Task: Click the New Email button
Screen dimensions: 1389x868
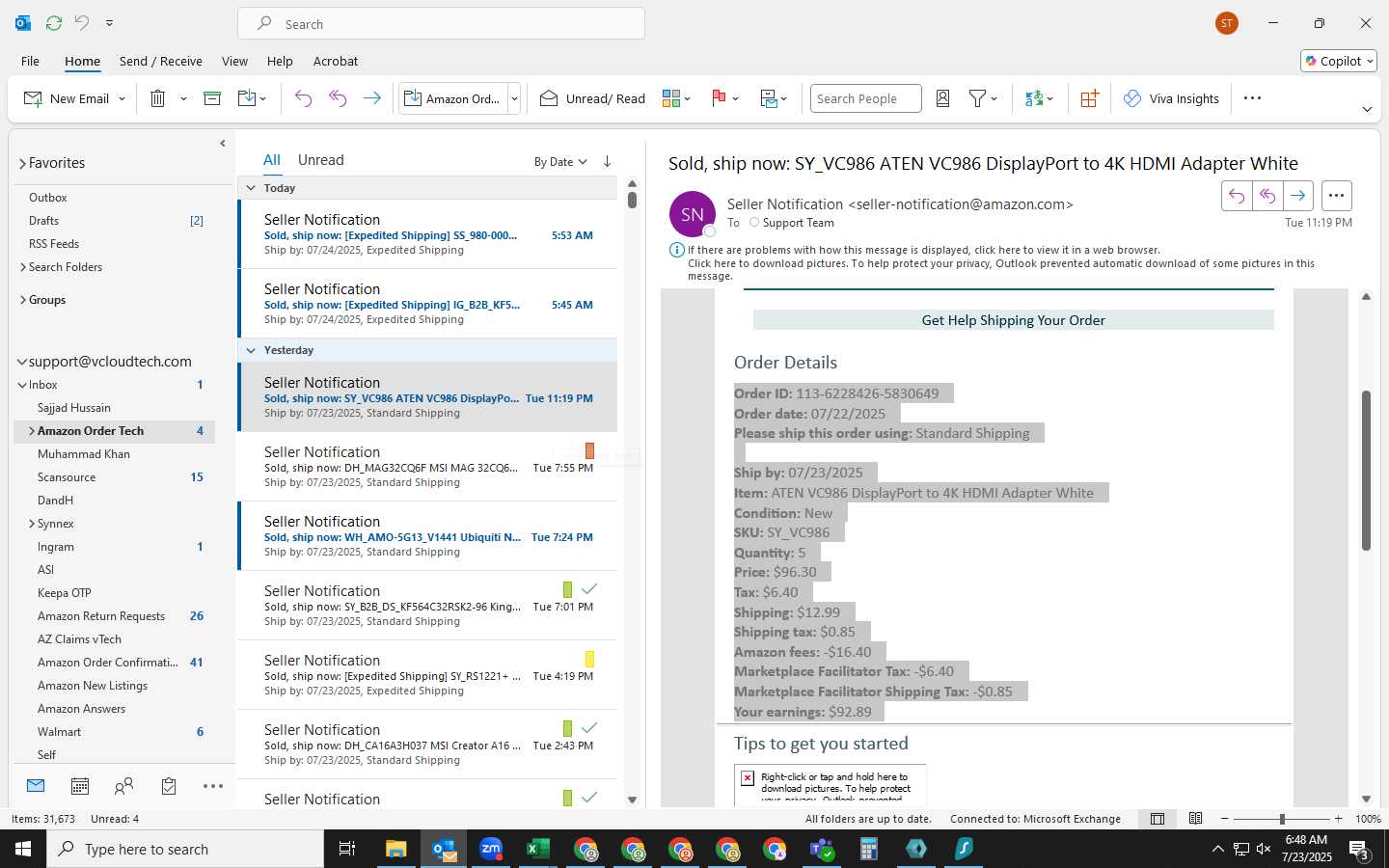Action: pyautogui.click(x=66, y=98)
